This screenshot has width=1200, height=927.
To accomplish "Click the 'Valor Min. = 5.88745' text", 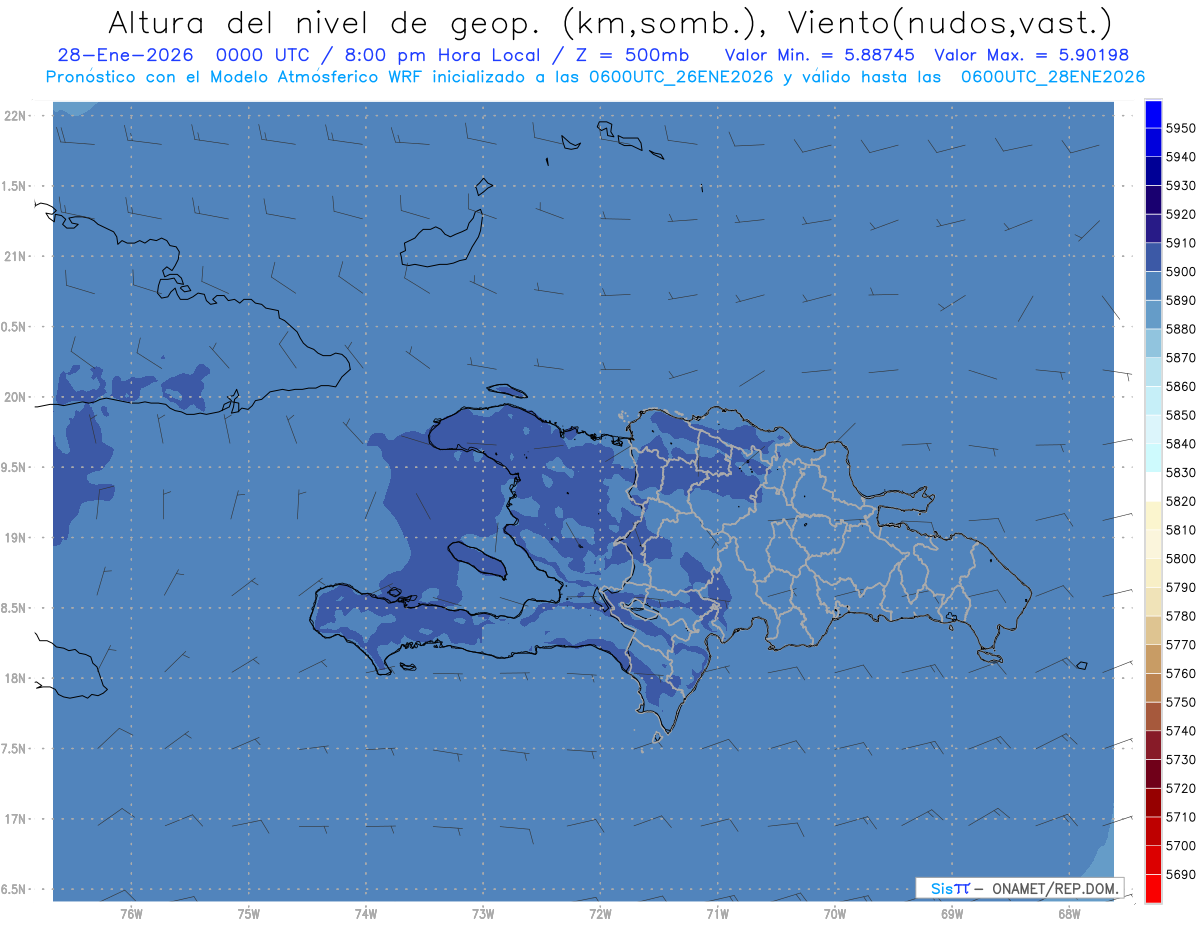I will tap(822, 56).
